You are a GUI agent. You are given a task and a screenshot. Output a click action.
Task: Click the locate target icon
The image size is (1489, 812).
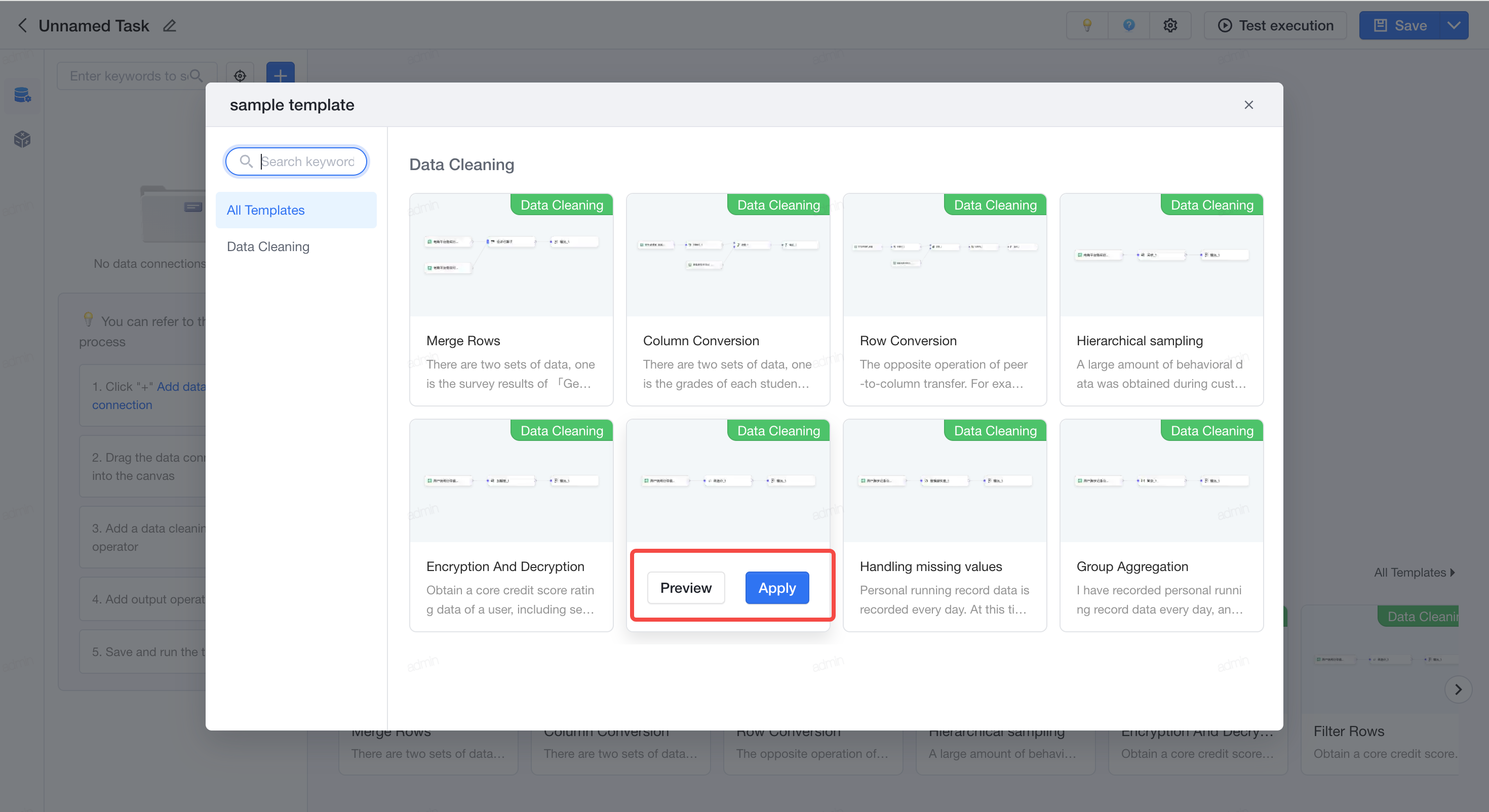[240, 76]
